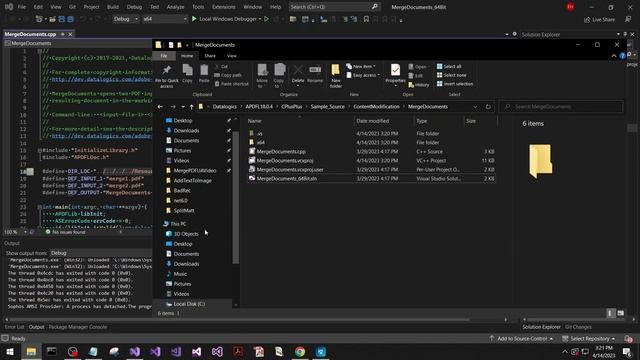Click the Sample_Source breadcrumb in address bar

point(327,107)
